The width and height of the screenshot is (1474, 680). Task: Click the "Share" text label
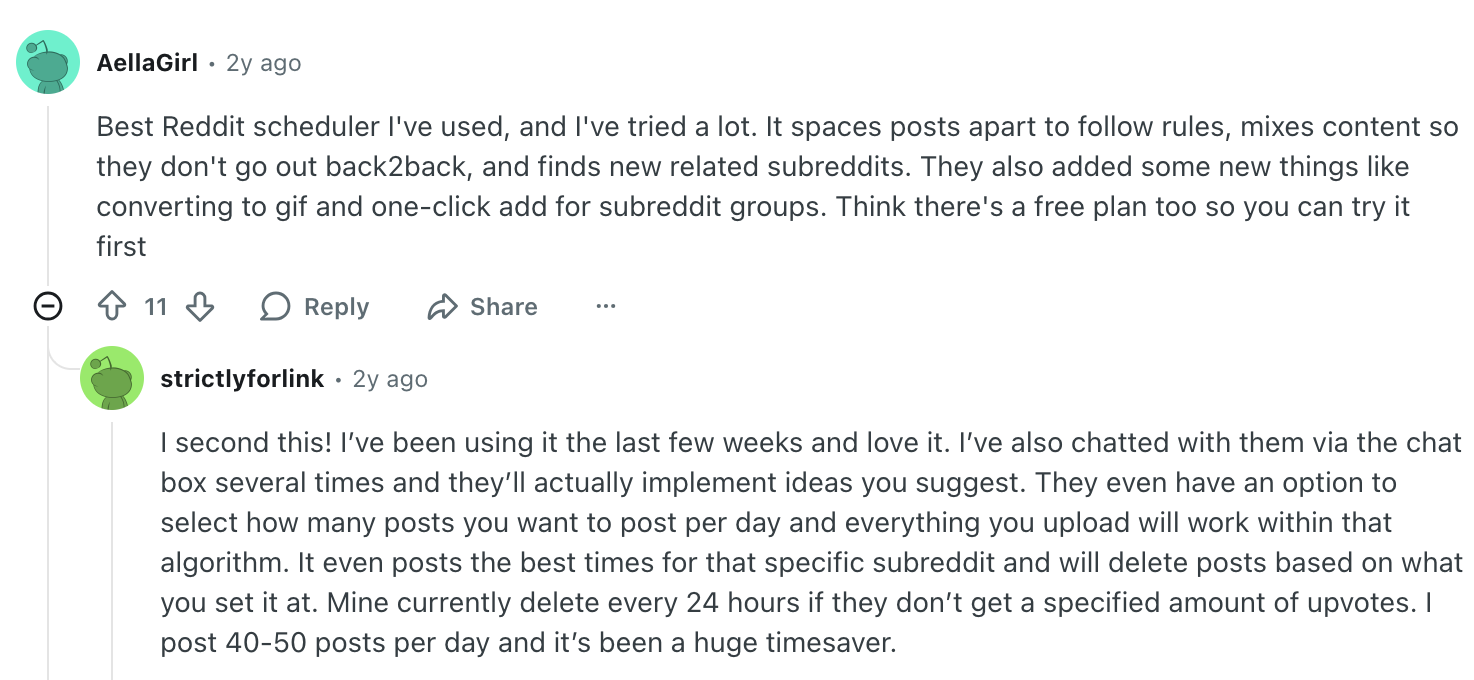[x=503, y=307]
